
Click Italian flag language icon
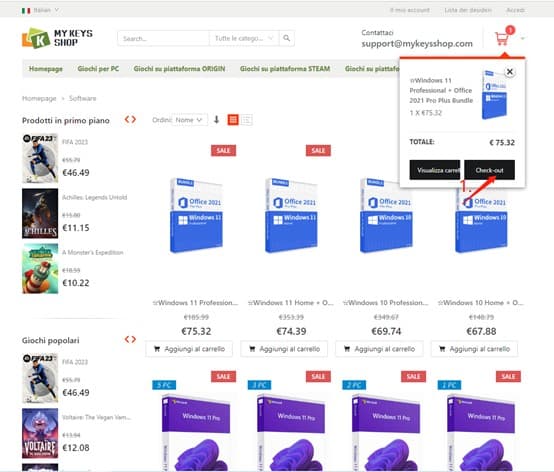point(26,11)
